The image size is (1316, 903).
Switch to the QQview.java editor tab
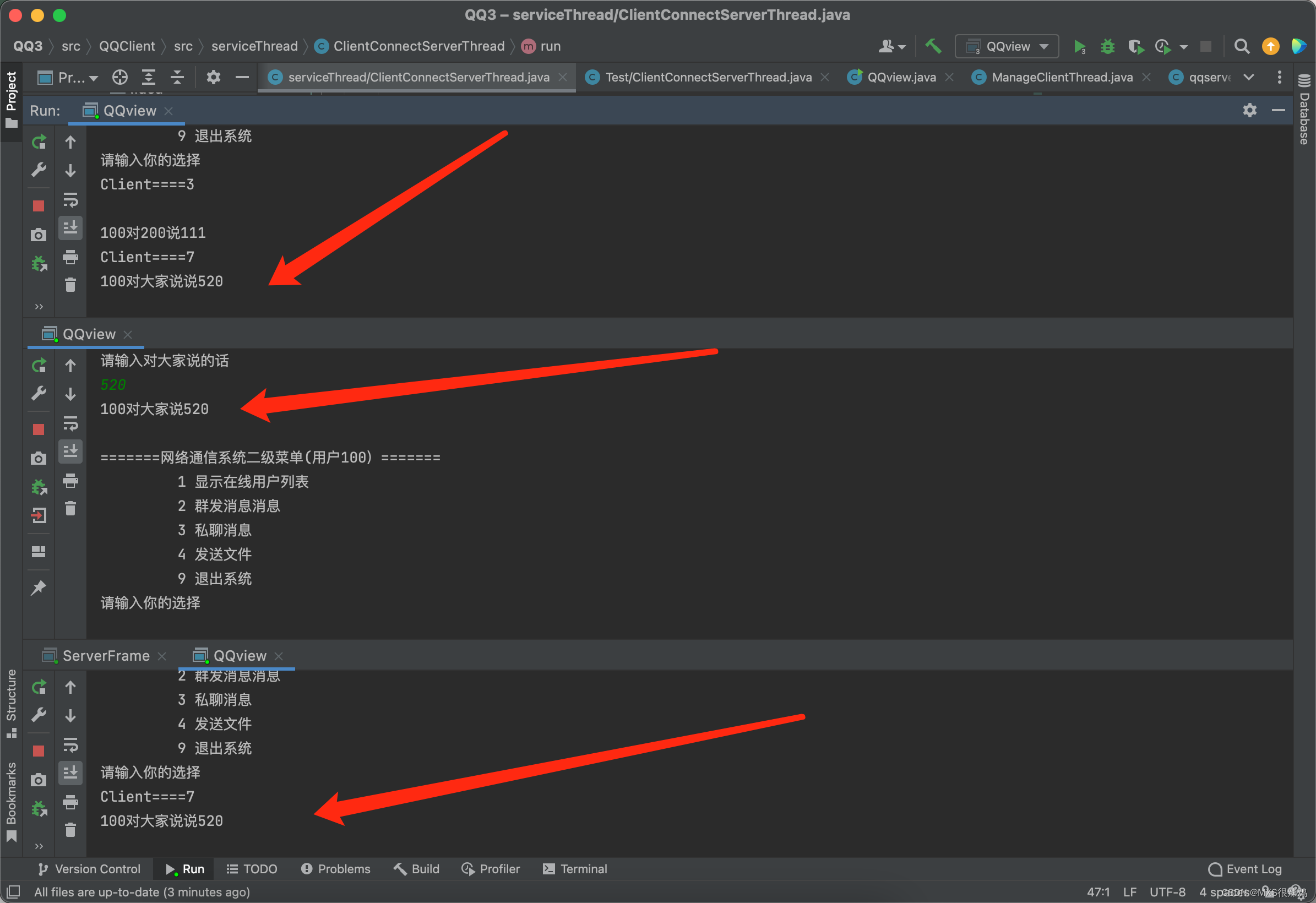tap(900, 77)
